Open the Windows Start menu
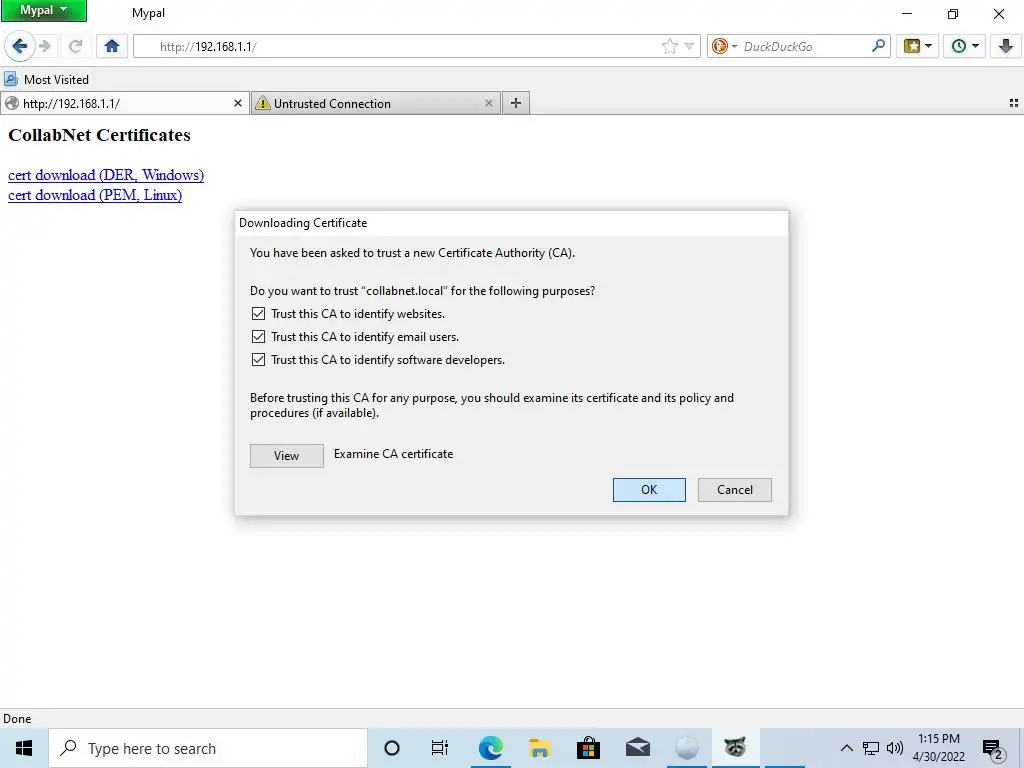The width and height of the screenshot is (1024, 768). 24,748
